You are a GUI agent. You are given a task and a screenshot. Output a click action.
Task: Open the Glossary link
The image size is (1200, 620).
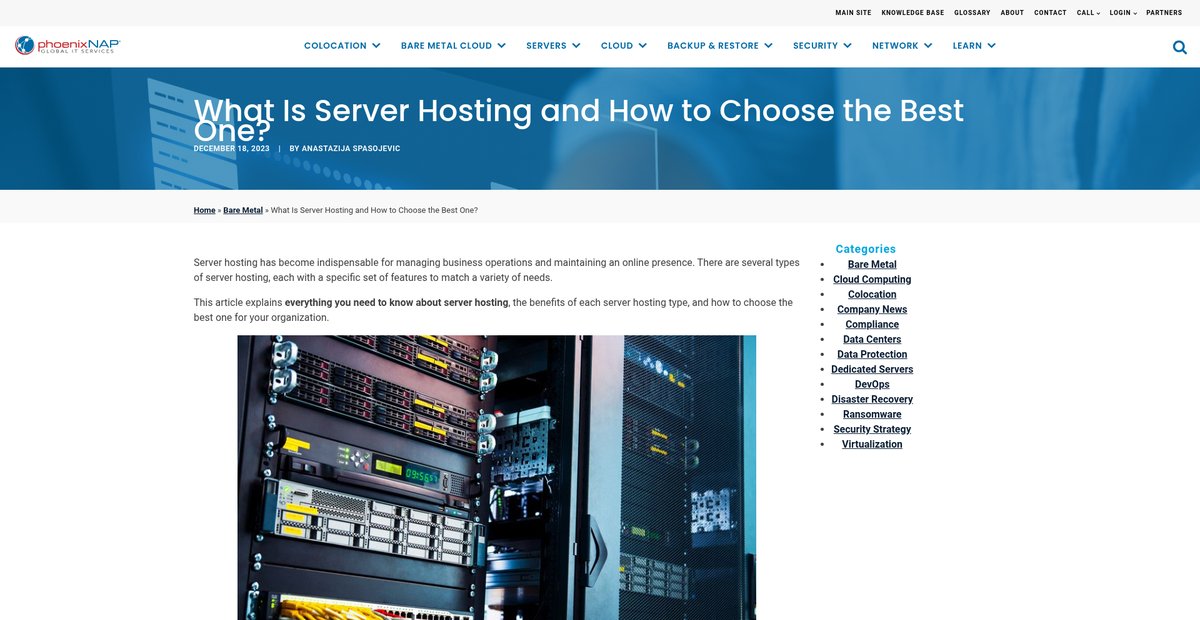(972, 13)
